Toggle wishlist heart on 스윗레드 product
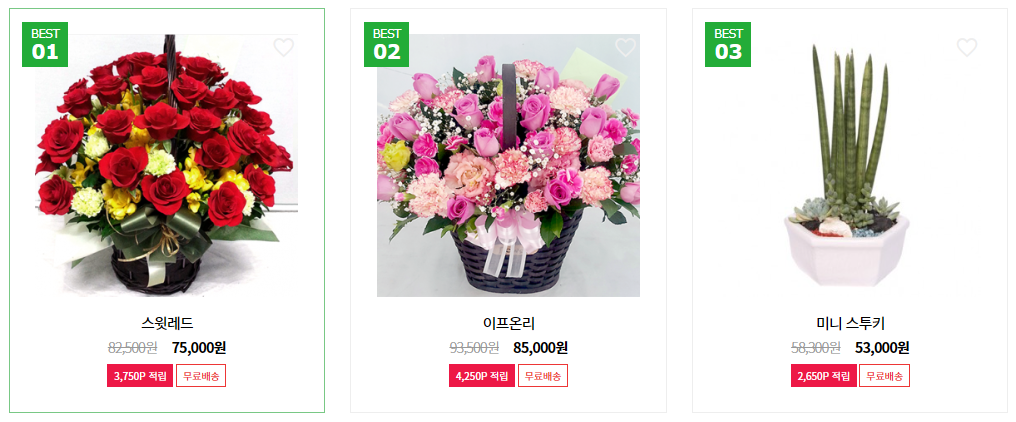Image resolution: width=1016 pixels, height=422 pixels. [x=283, y=47]
